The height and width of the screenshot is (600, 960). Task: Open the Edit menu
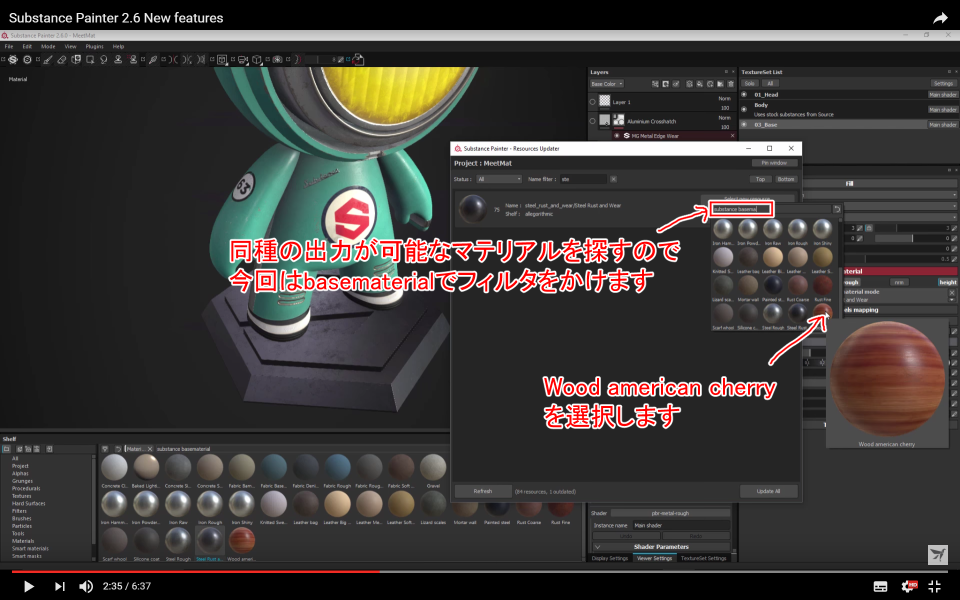[28, 47]
